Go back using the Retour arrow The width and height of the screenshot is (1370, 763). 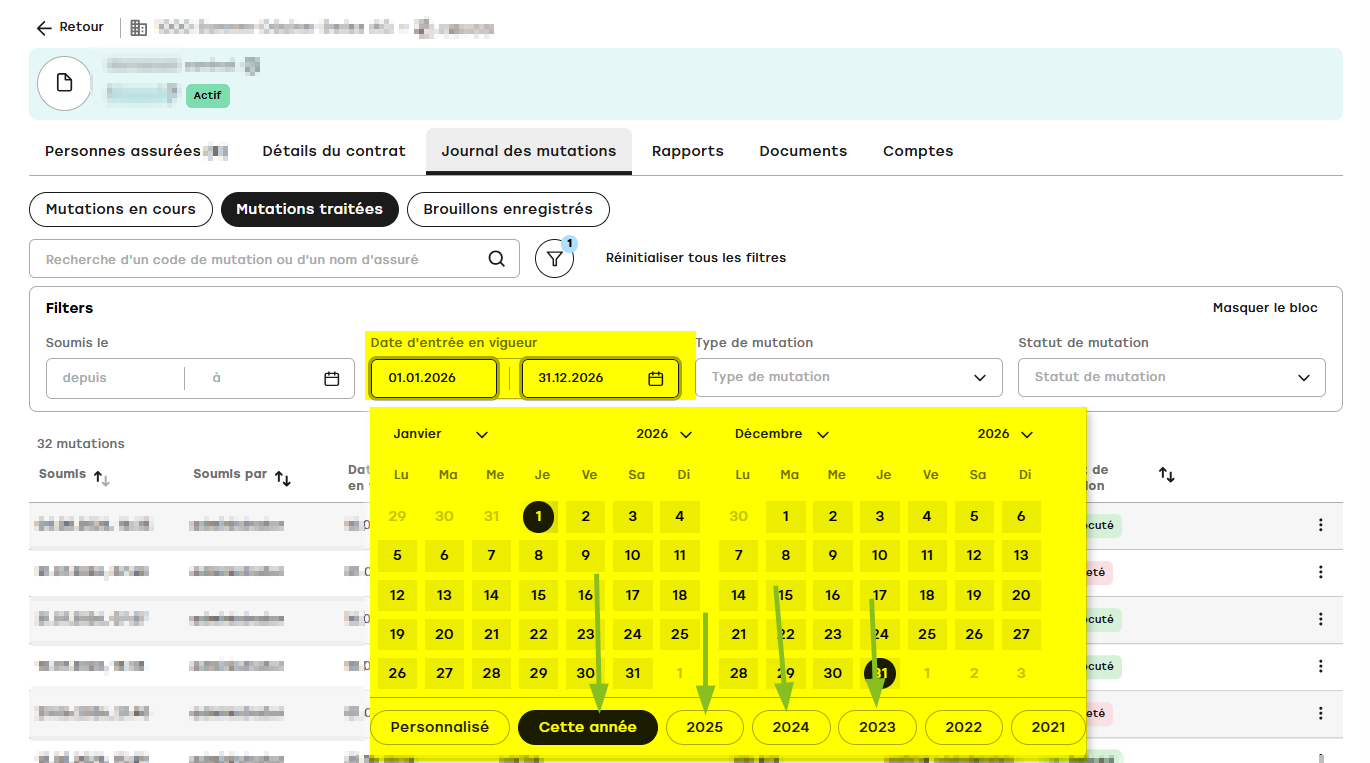(x=44, y=28)
